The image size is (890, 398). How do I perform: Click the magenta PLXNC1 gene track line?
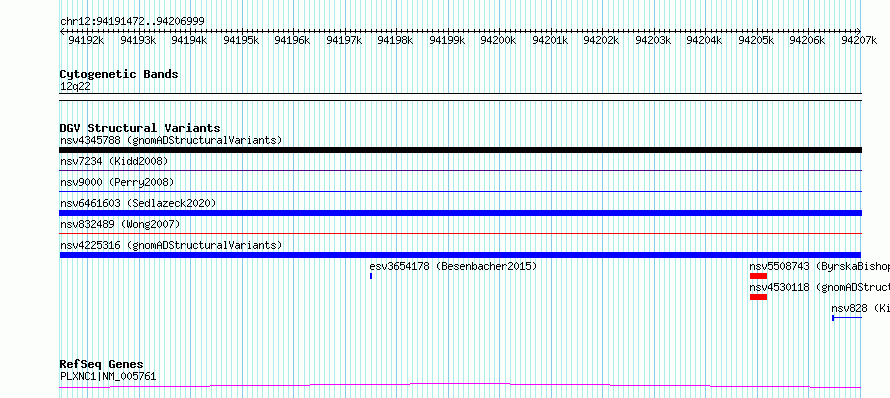pos(461,386)
